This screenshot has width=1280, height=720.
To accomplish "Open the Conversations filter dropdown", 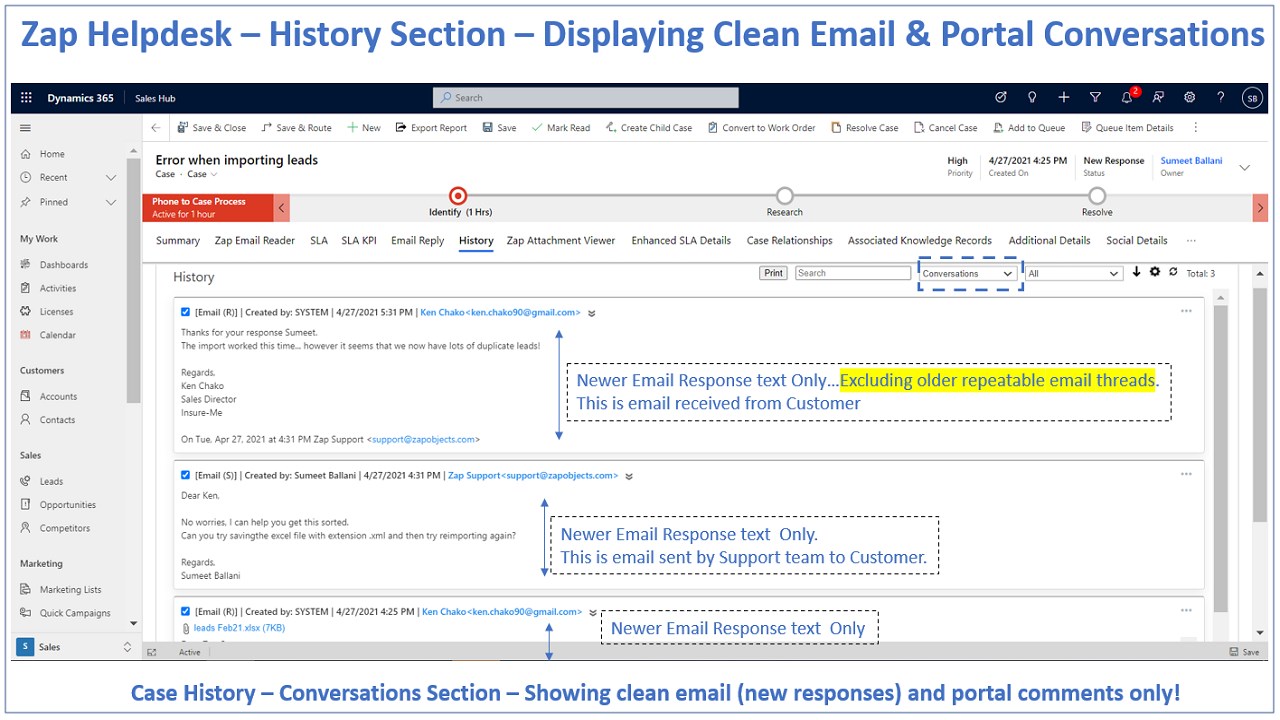I will [968, 273].
